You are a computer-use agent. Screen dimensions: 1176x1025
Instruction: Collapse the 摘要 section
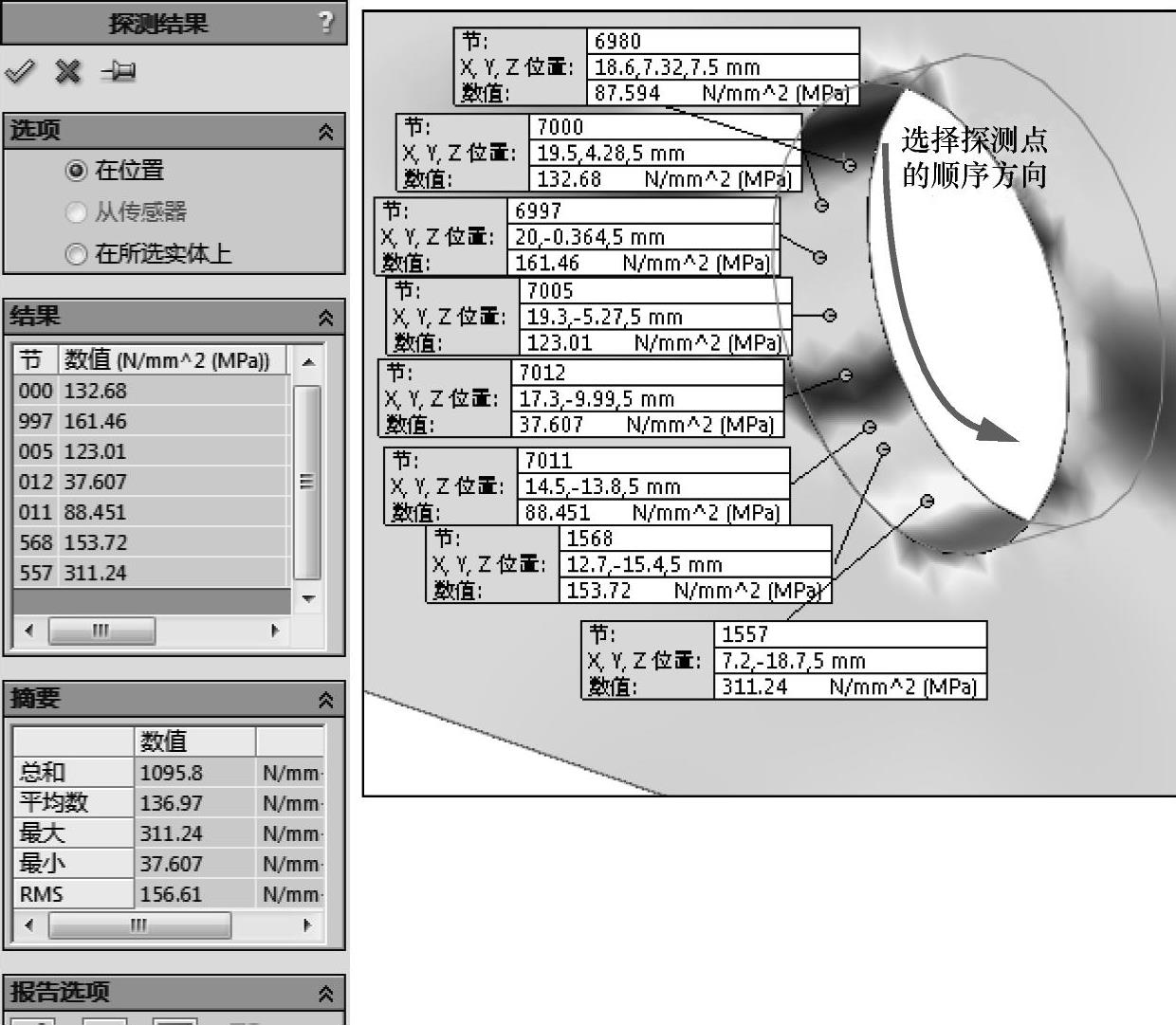(326, 700)
